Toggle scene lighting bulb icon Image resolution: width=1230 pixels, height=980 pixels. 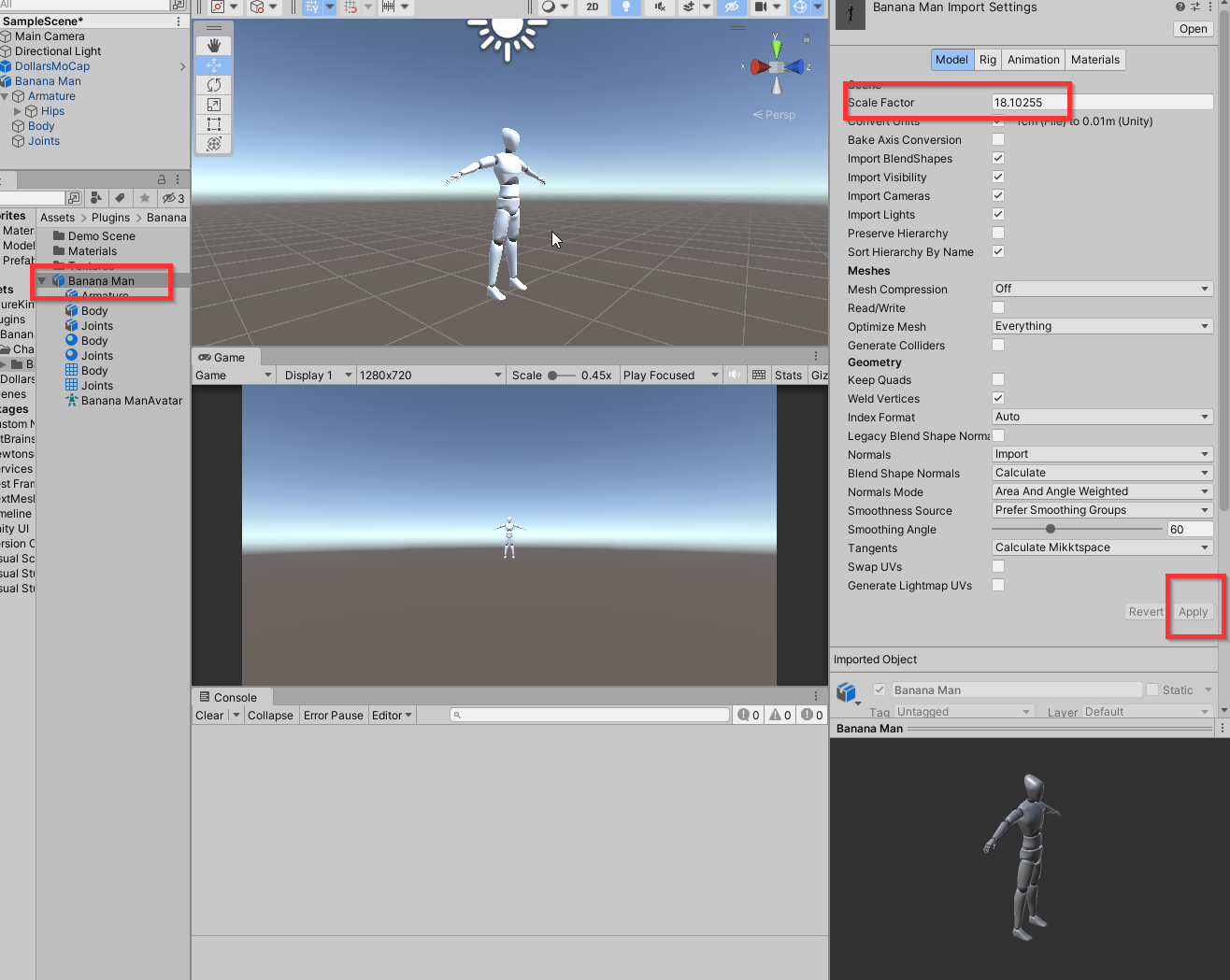pos(626,7)
